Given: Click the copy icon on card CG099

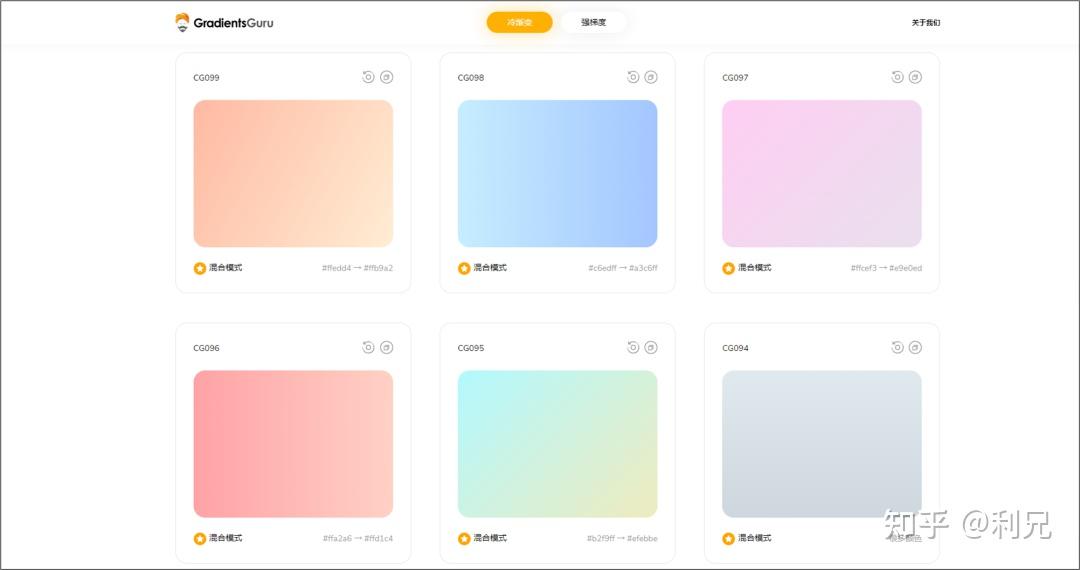Looking at the screenshot, I should tap(387, 77).
